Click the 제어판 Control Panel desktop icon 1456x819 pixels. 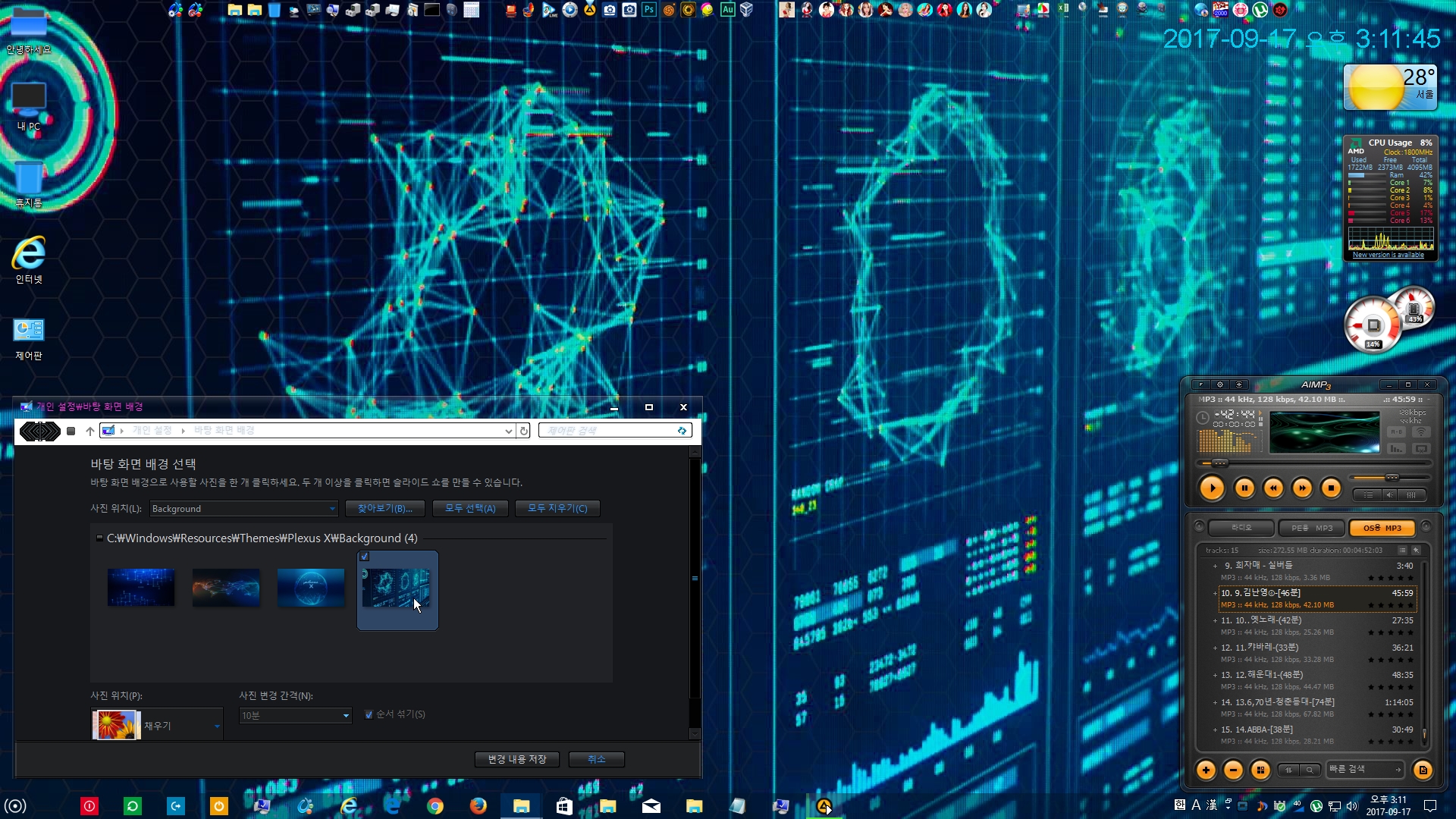[28, 329]
